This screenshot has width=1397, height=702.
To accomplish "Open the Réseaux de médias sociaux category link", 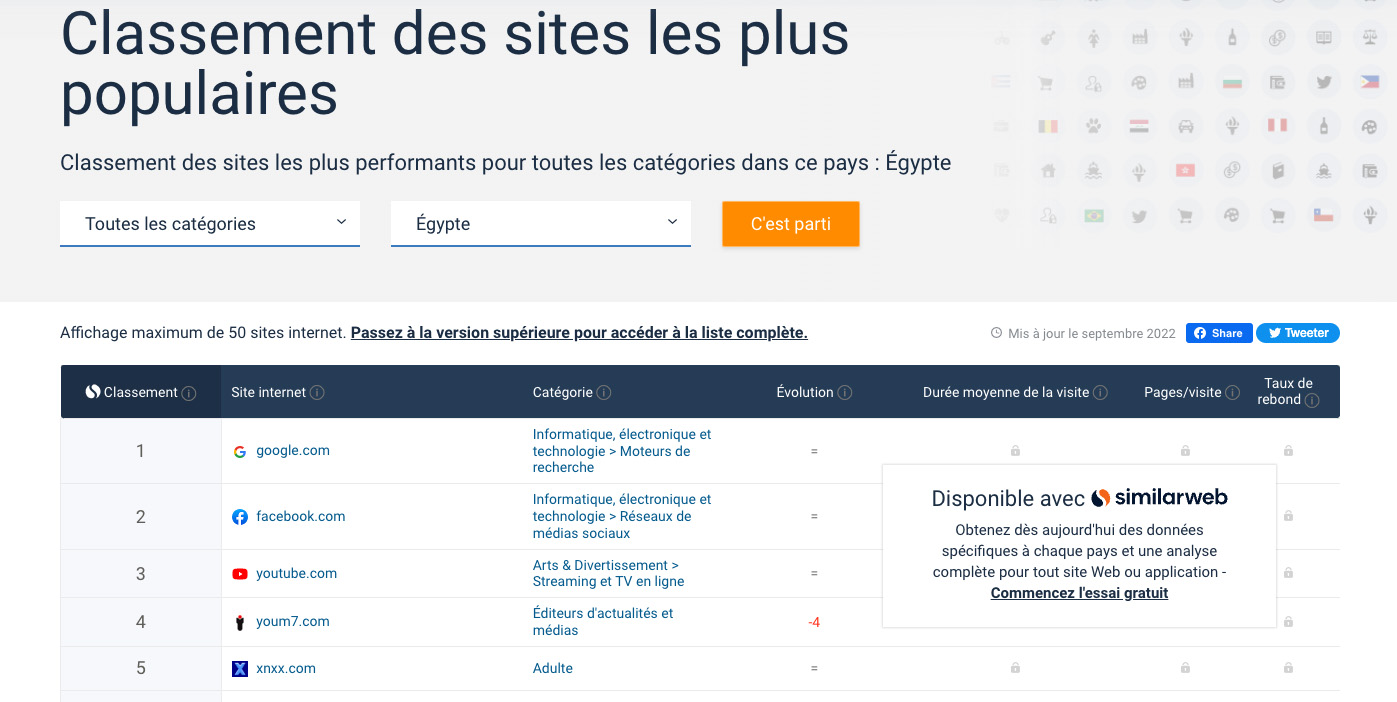I will (622, 516).
